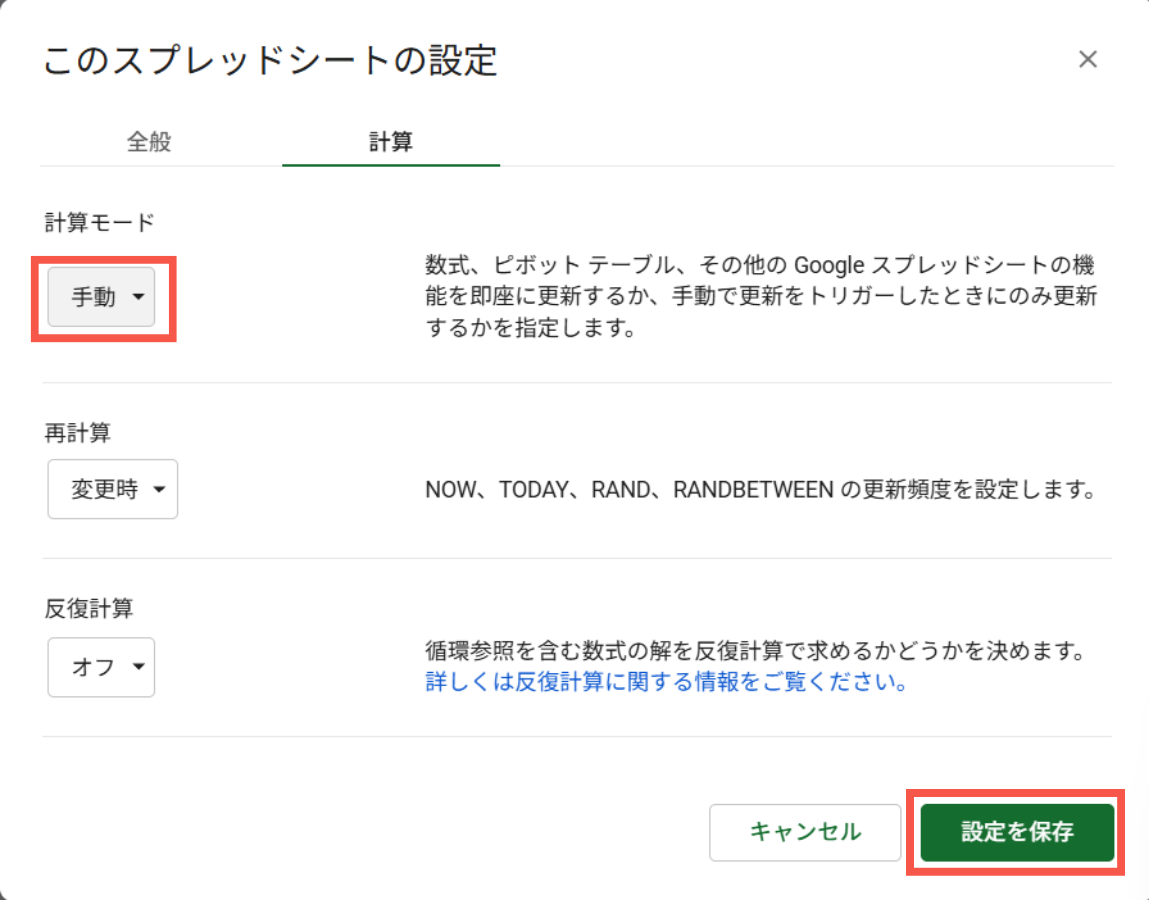Open the 変更時 recalculation dropdown
Viewport: 1149px width, 900px height.
[113, 489]
